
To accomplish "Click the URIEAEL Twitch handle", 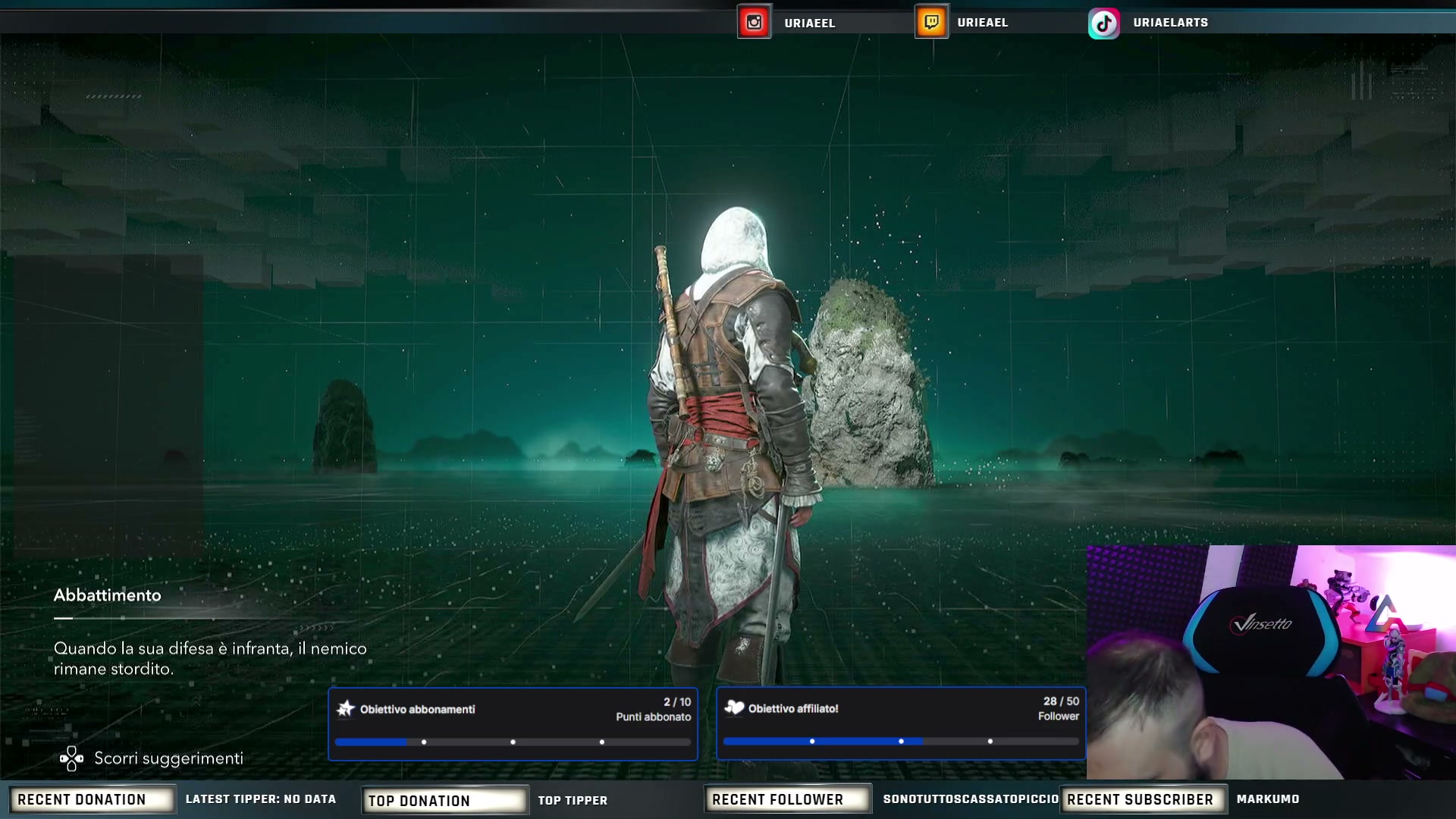I will tap(982, 22).
